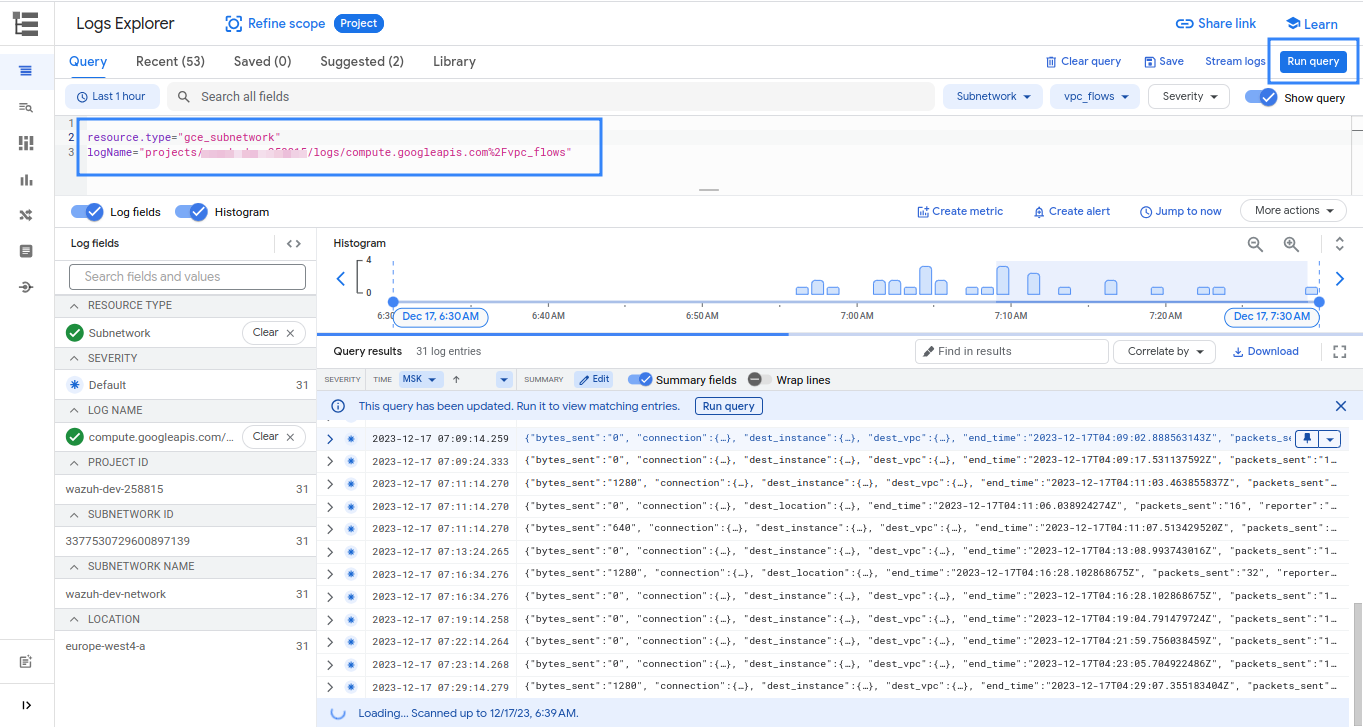Open the Logs Dashboard sidebar icon
The image size is (1363, 727).
27,143
